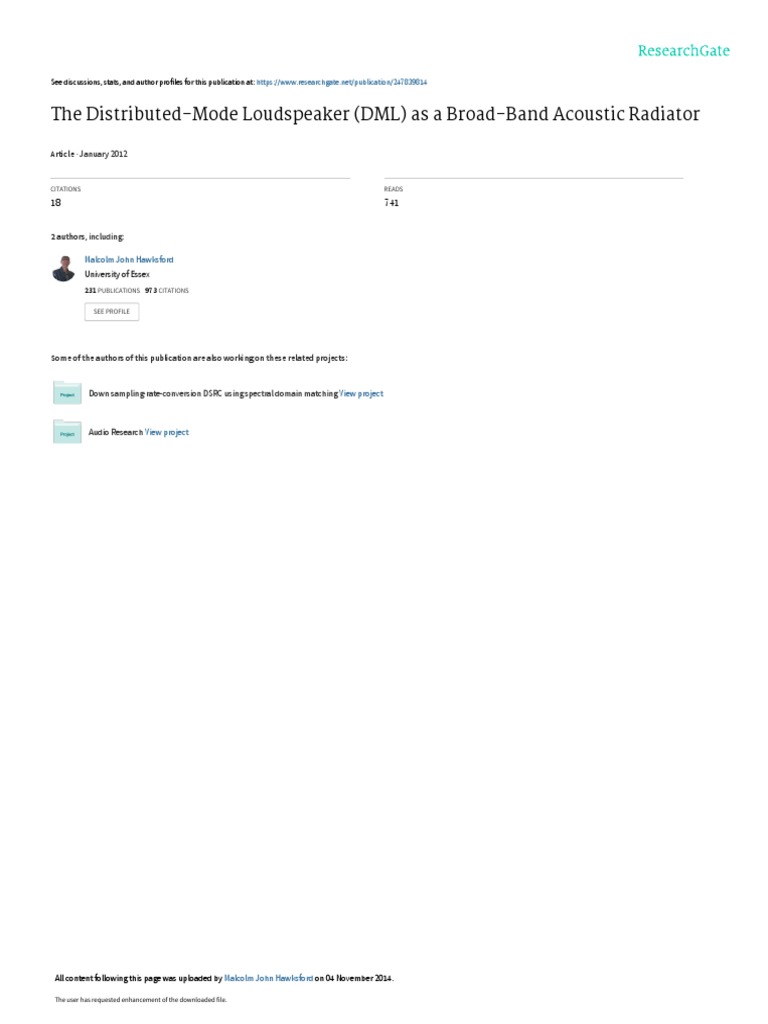Click the Audio Research project title
The height and width of the screenshot is (1024, 768).
point(116,432)
